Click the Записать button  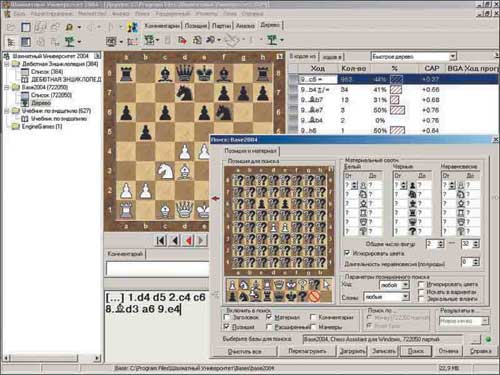click(x=384, y=351)
